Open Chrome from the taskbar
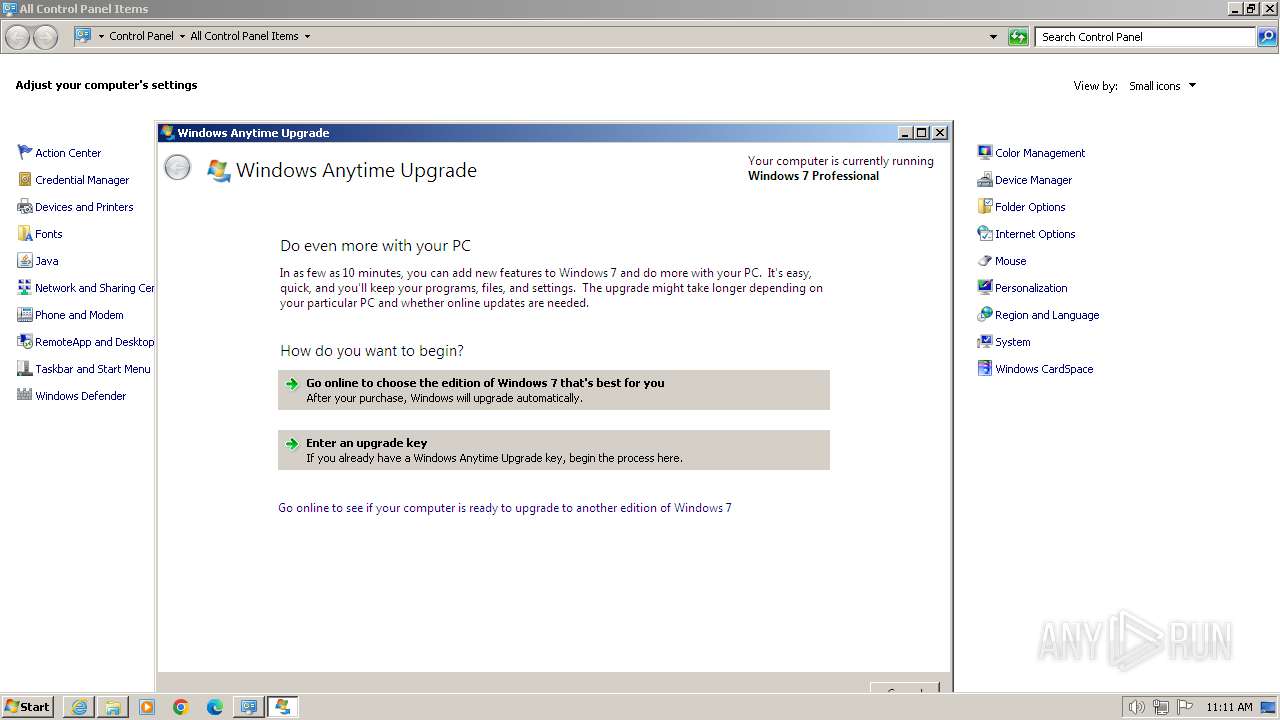The image size is (1280, 720). click(x=181, y=707)
